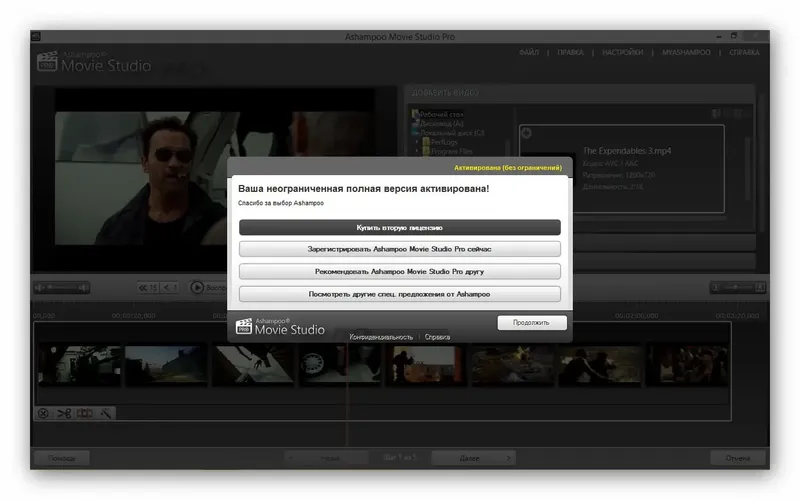Viewport: 800px width, 500px height.
Task: Click the delete clip (circled X) timeline icon
Action: [43, 413]
